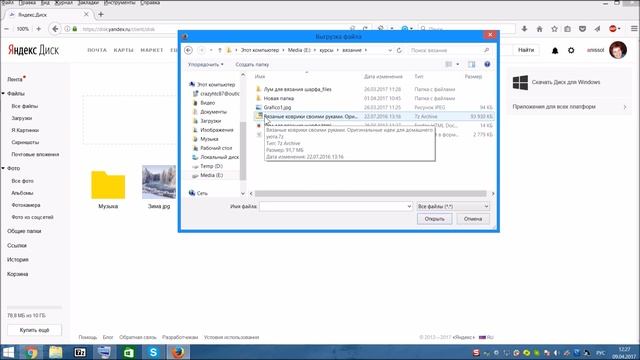This screenshot has height=360, width=640.
Task: Select Локальный диск in navigation tree
Action: tap(219, 157)
